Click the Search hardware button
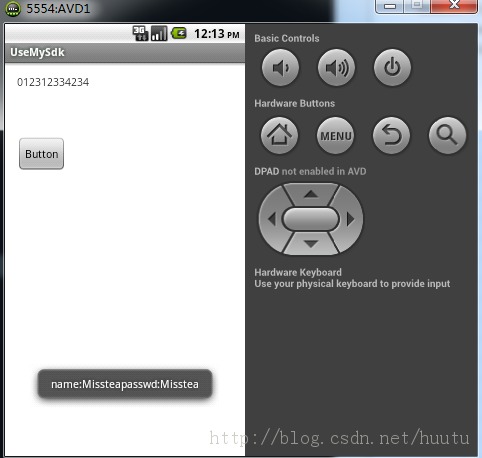This screenshot has width=482, height=458. [447, 135]
